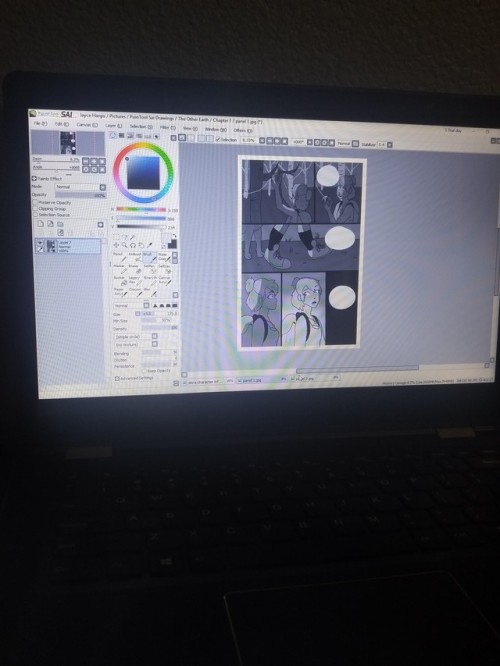500x666 pixels.
Task: Open brush edge mode Normal dropdown
Action: click(x=131, y=305)
